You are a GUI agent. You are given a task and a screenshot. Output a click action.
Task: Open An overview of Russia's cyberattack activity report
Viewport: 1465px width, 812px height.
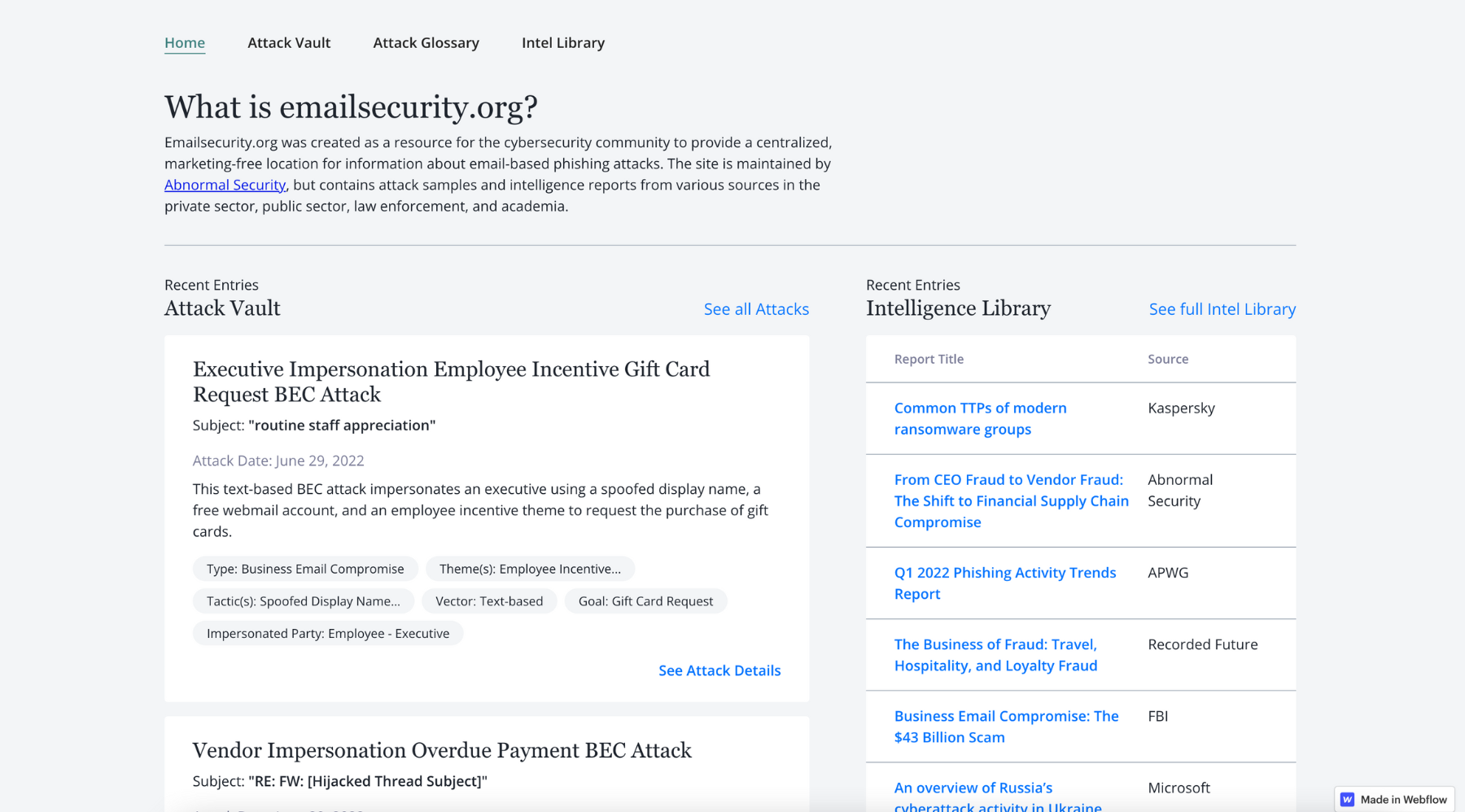(x=998, y=796)
